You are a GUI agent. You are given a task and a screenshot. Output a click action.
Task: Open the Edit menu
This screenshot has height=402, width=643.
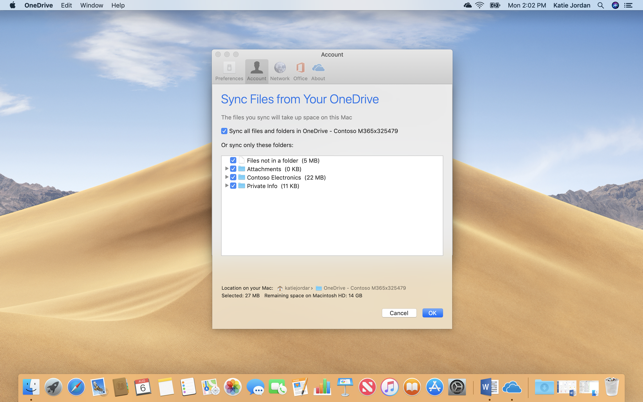tap(66, 5)
